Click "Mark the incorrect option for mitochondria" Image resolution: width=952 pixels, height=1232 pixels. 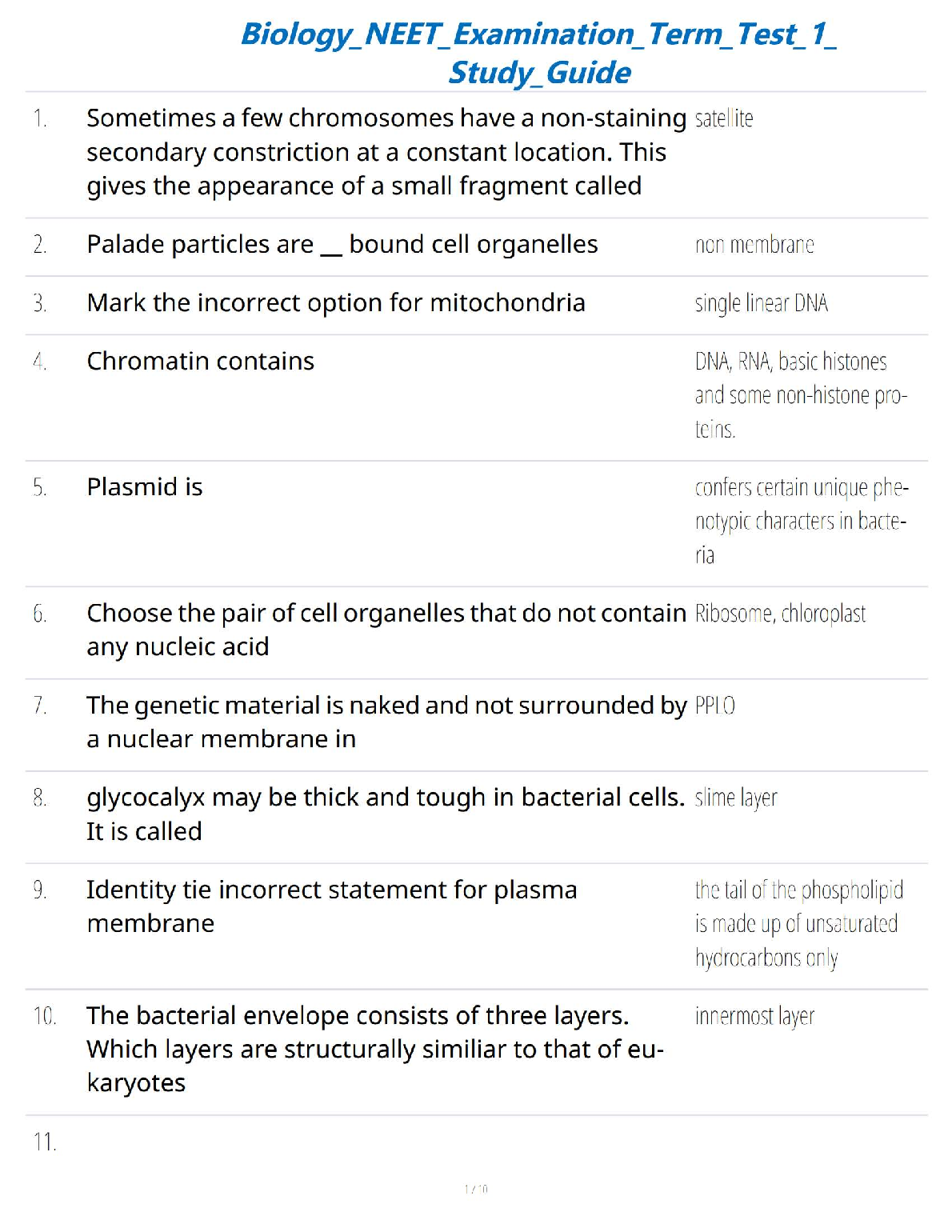point(336,303)
